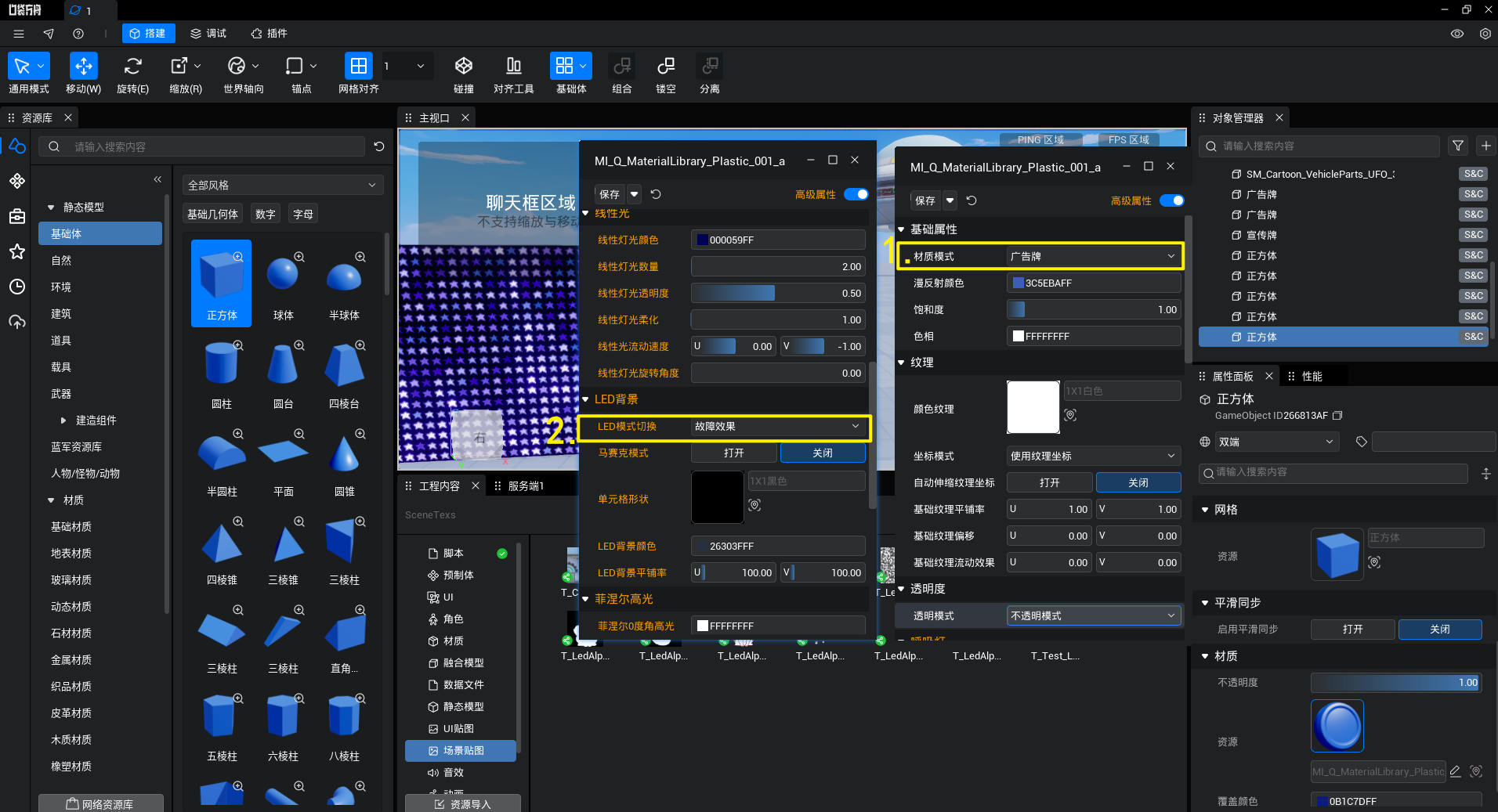
Task: Open the history clock sidebar icon
Action: tap(17, 287)
